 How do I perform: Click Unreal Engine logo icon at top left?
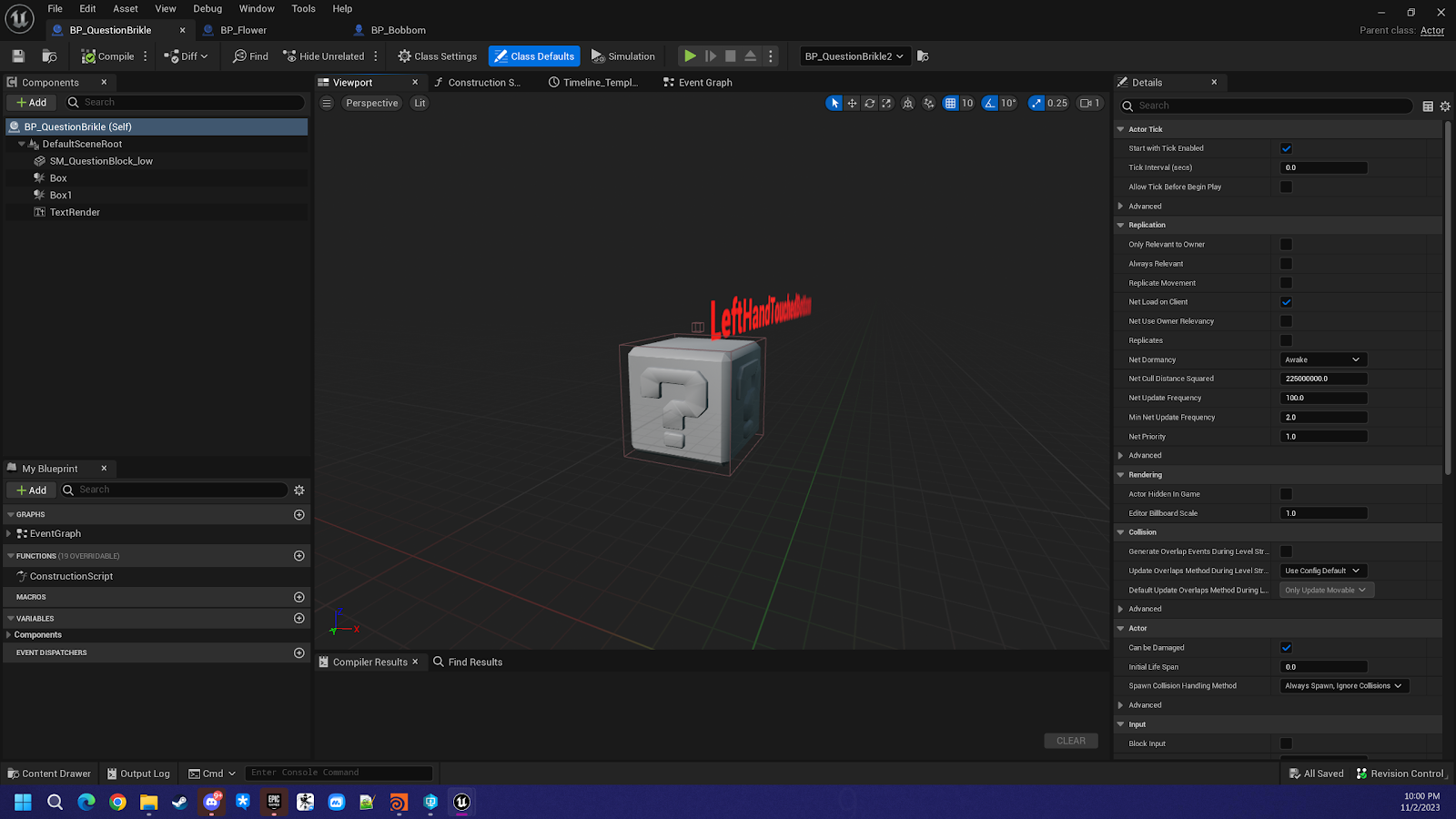tap(19, 18)
